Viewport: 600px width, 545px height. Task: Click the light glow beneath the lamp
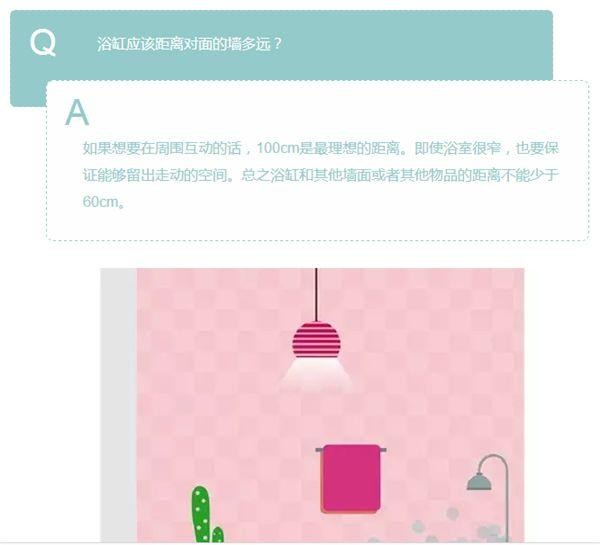pos(316,375)
